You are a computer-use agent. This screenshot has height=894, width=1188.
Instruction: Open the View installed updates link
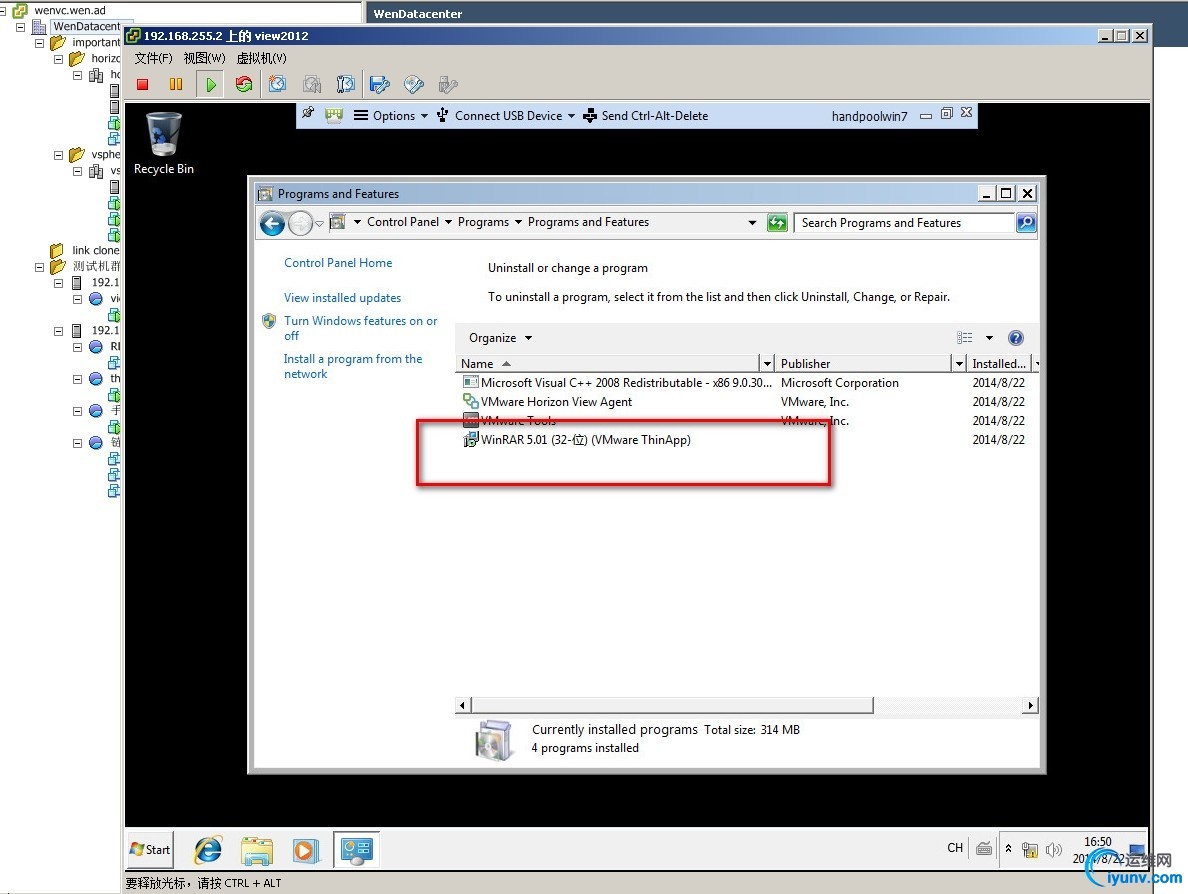tap(342, 298)
